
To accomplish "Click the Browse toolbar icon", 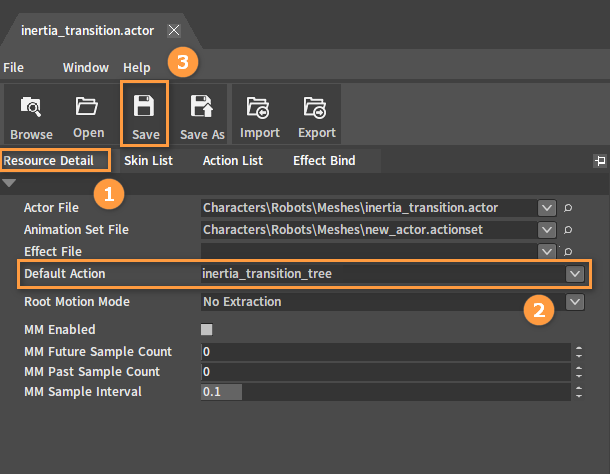I will point(31,106).
